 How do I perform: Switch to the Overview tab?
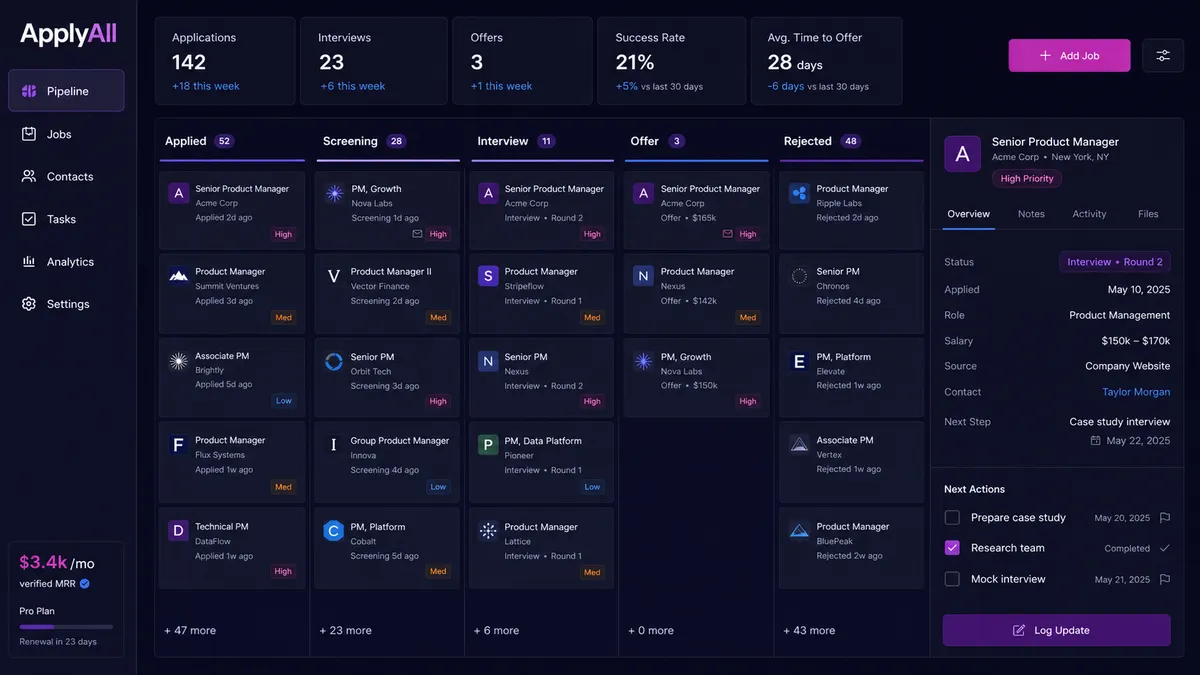(968, 214)
